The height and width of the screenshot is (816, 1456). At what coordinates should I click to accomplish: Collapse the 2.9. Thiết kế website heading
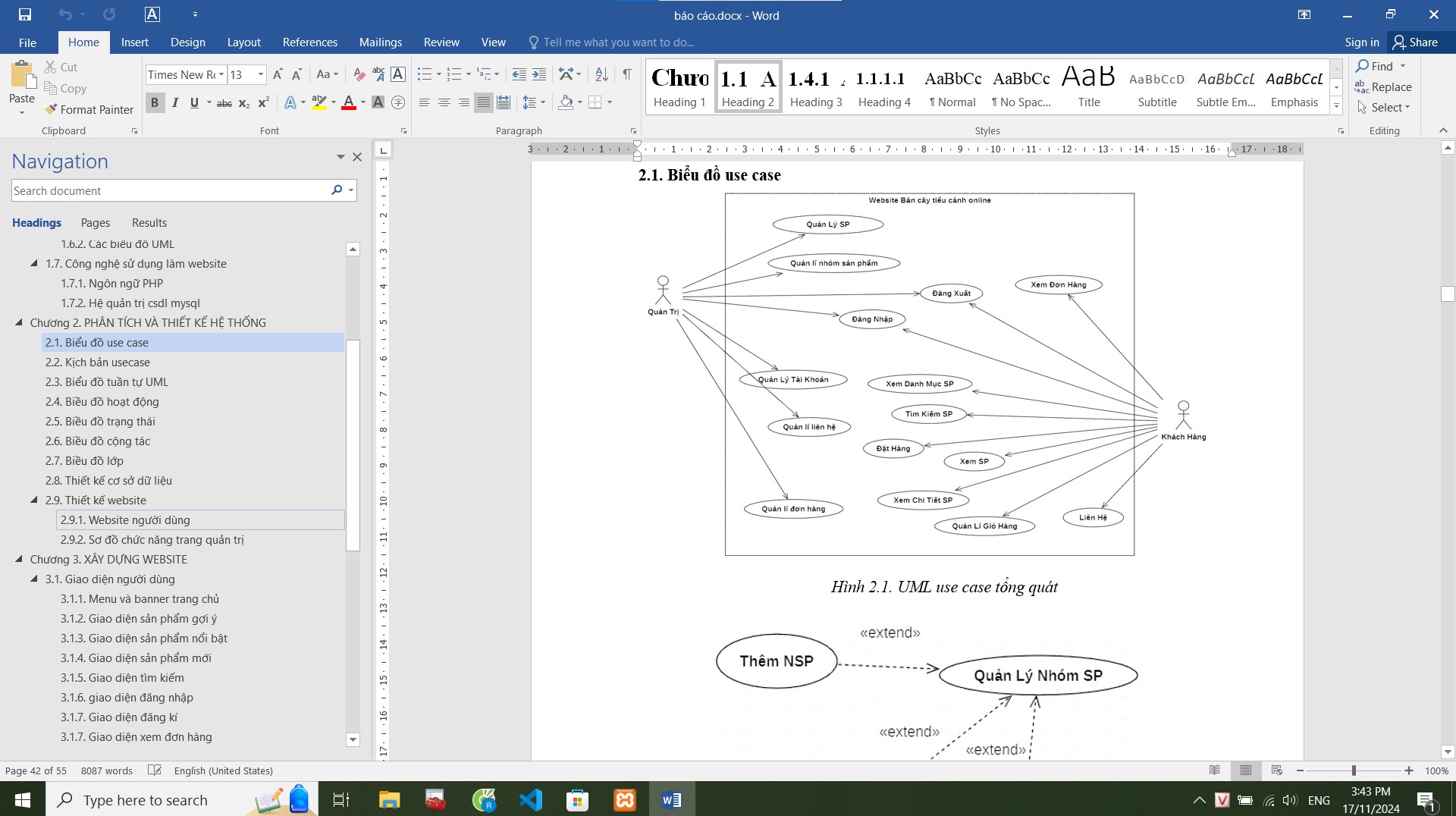[34, 500]
